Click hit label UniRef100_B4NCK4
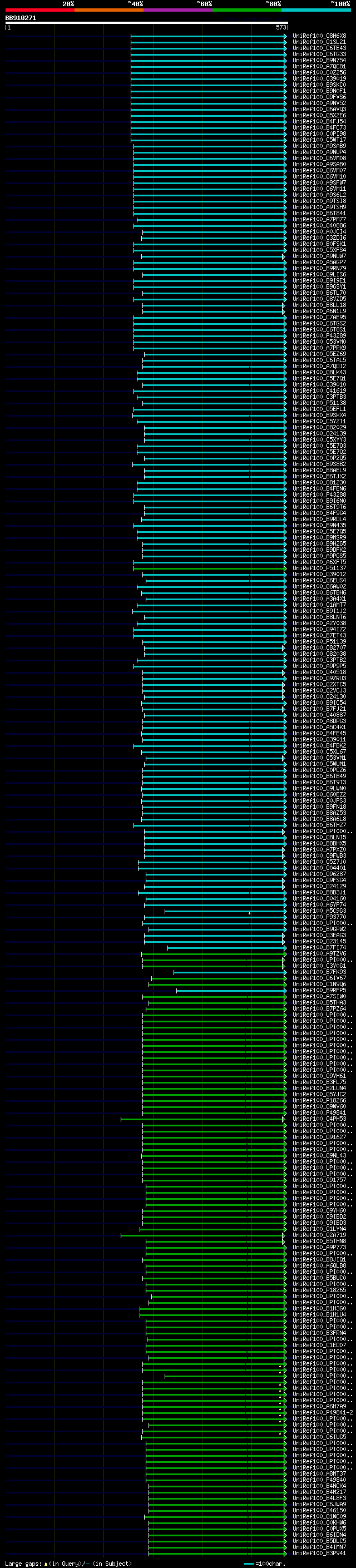 point(319,1485)
